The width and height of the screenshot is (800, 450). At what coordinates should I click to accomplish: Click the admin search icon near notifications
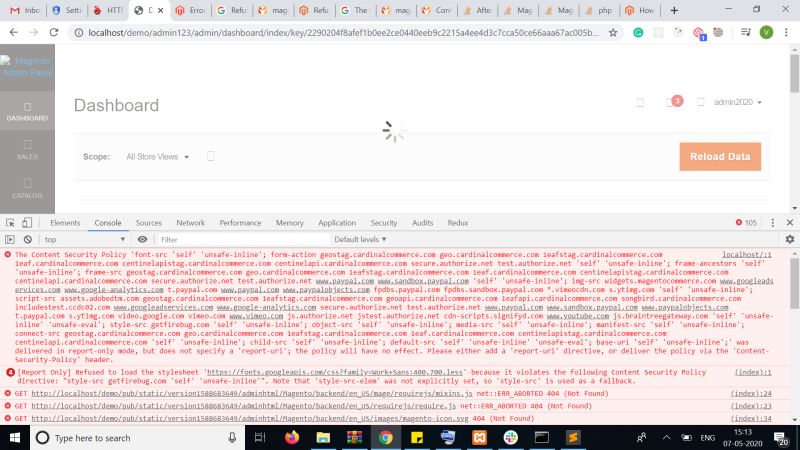click(x=640, y=103)
